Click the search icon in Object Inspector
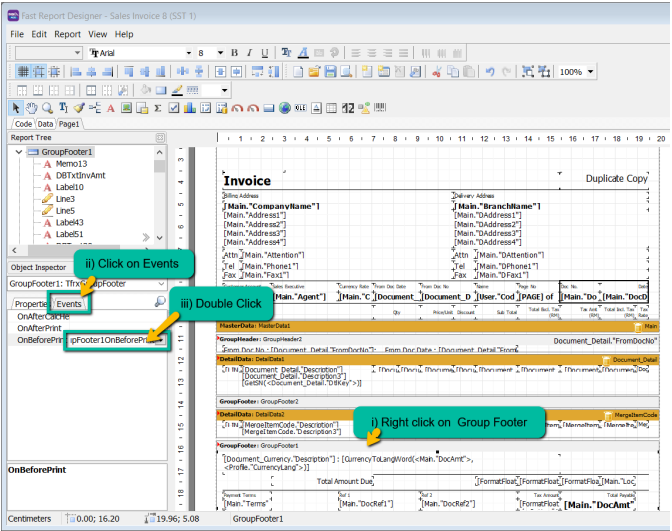Screen dimensions: 672x531 point(160,302)
